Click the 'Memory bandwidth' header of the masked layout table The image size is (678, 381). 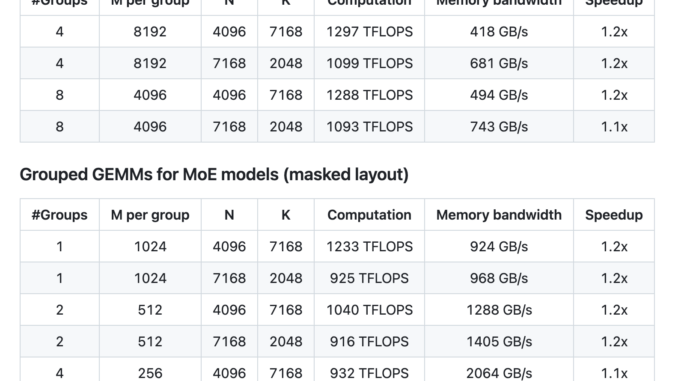pyautogui.click(x=499, y=215)
